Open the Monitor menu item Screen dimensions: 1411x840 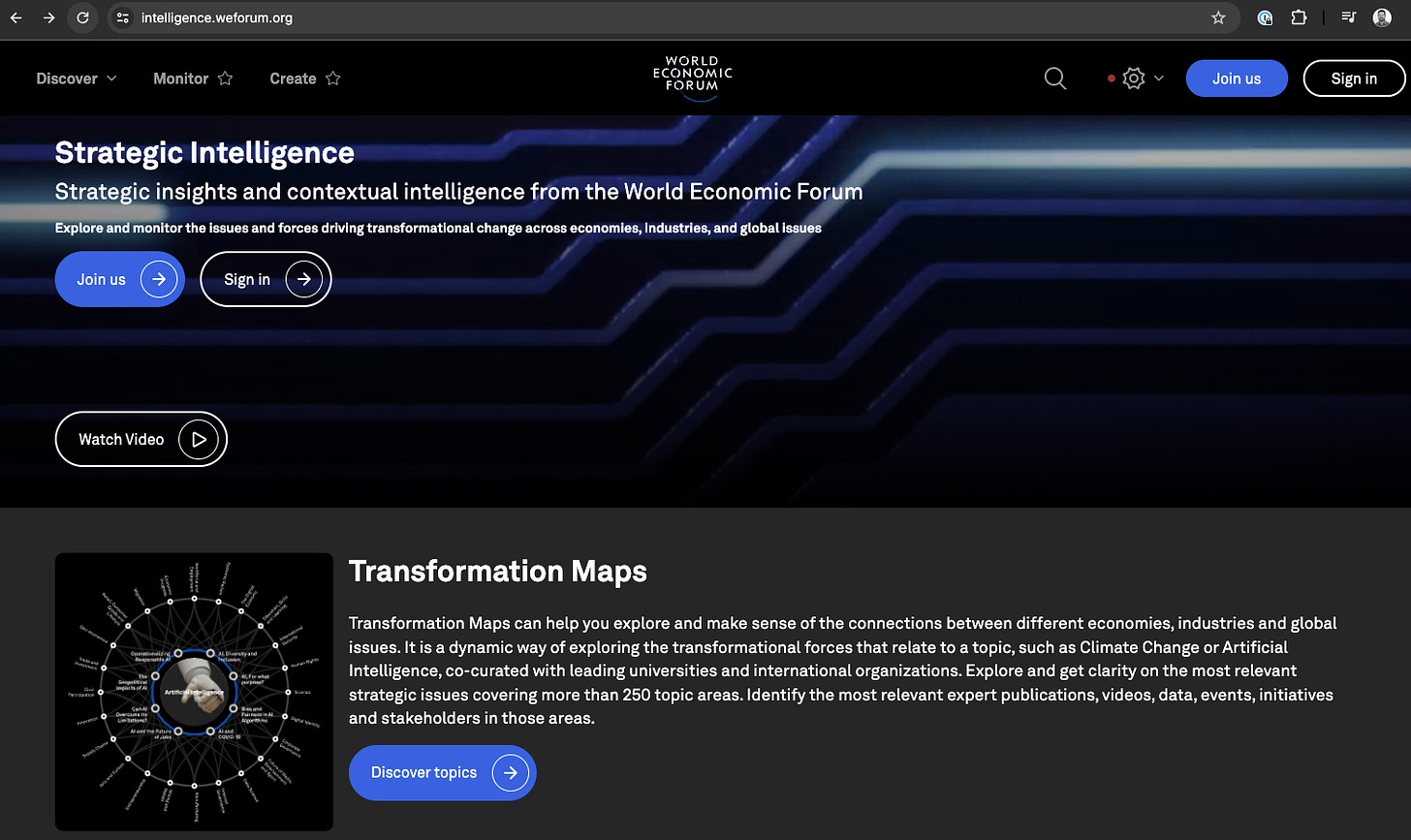[x=181, y=78]
